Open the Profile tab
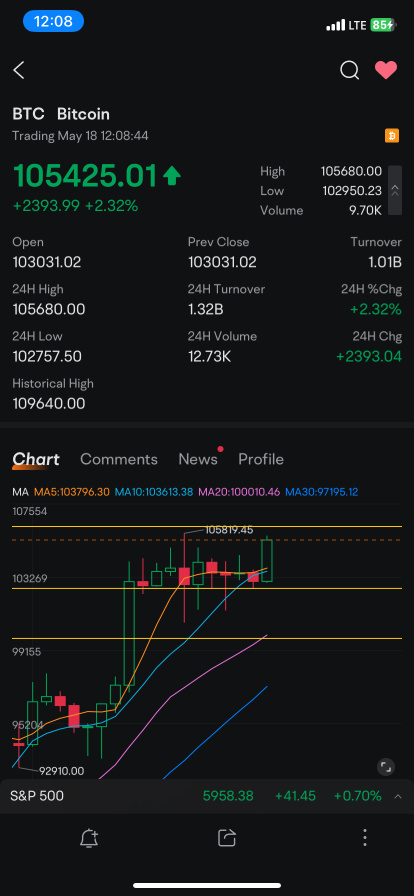 [x=261, y=459]
